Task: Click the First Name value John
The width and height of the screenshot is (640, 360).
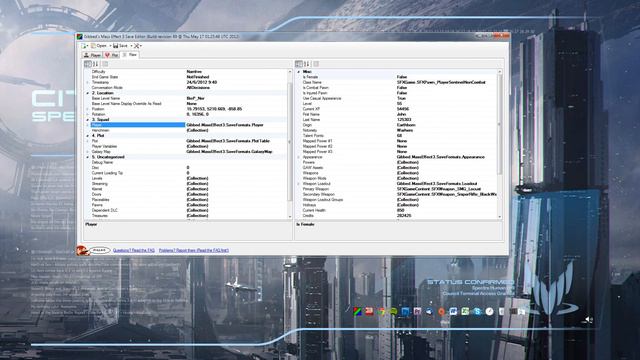Action: click(x=402, y=114)
